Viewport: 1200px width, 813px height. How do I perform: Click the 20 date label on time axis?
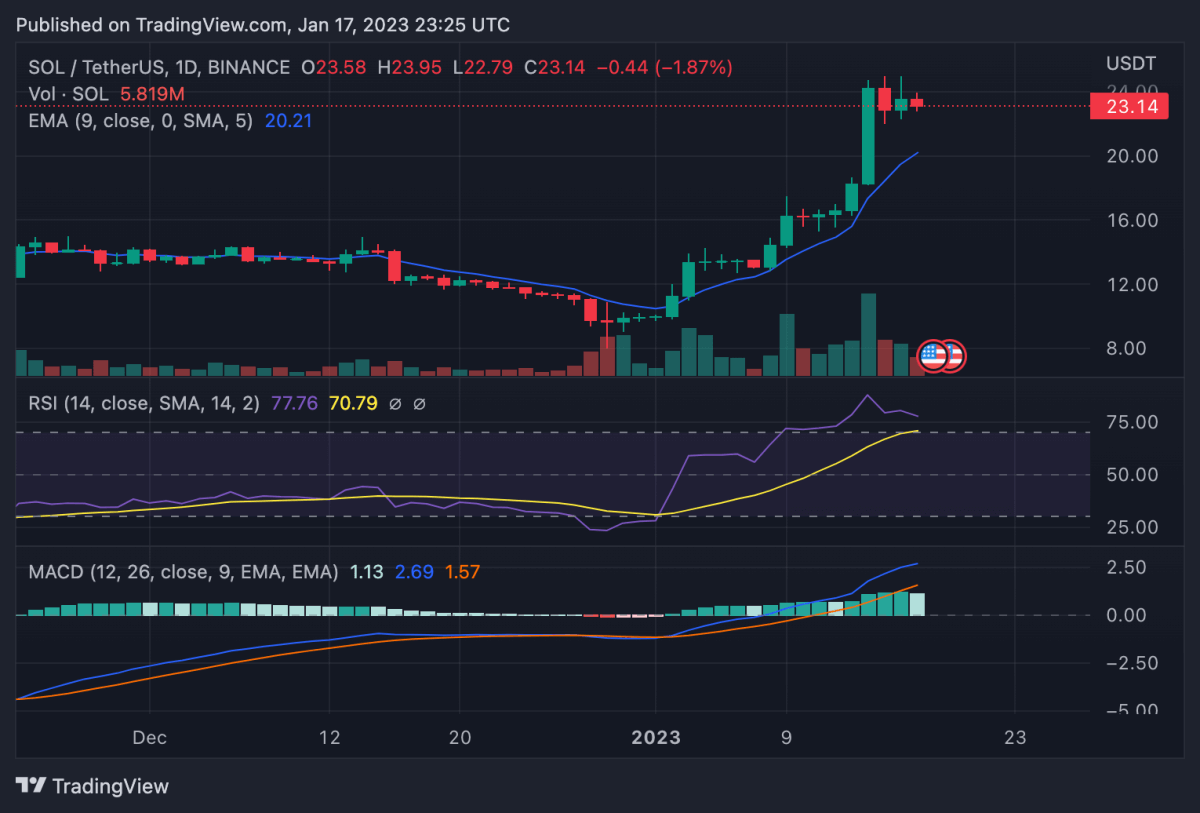point(459,738)
